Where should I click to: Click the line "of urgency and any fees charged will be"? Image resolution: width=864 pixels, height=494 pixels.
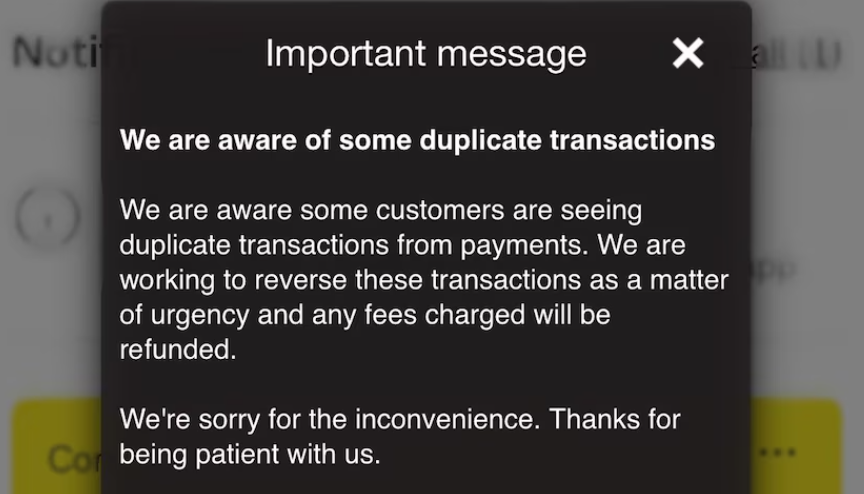[x=365, y=316]
